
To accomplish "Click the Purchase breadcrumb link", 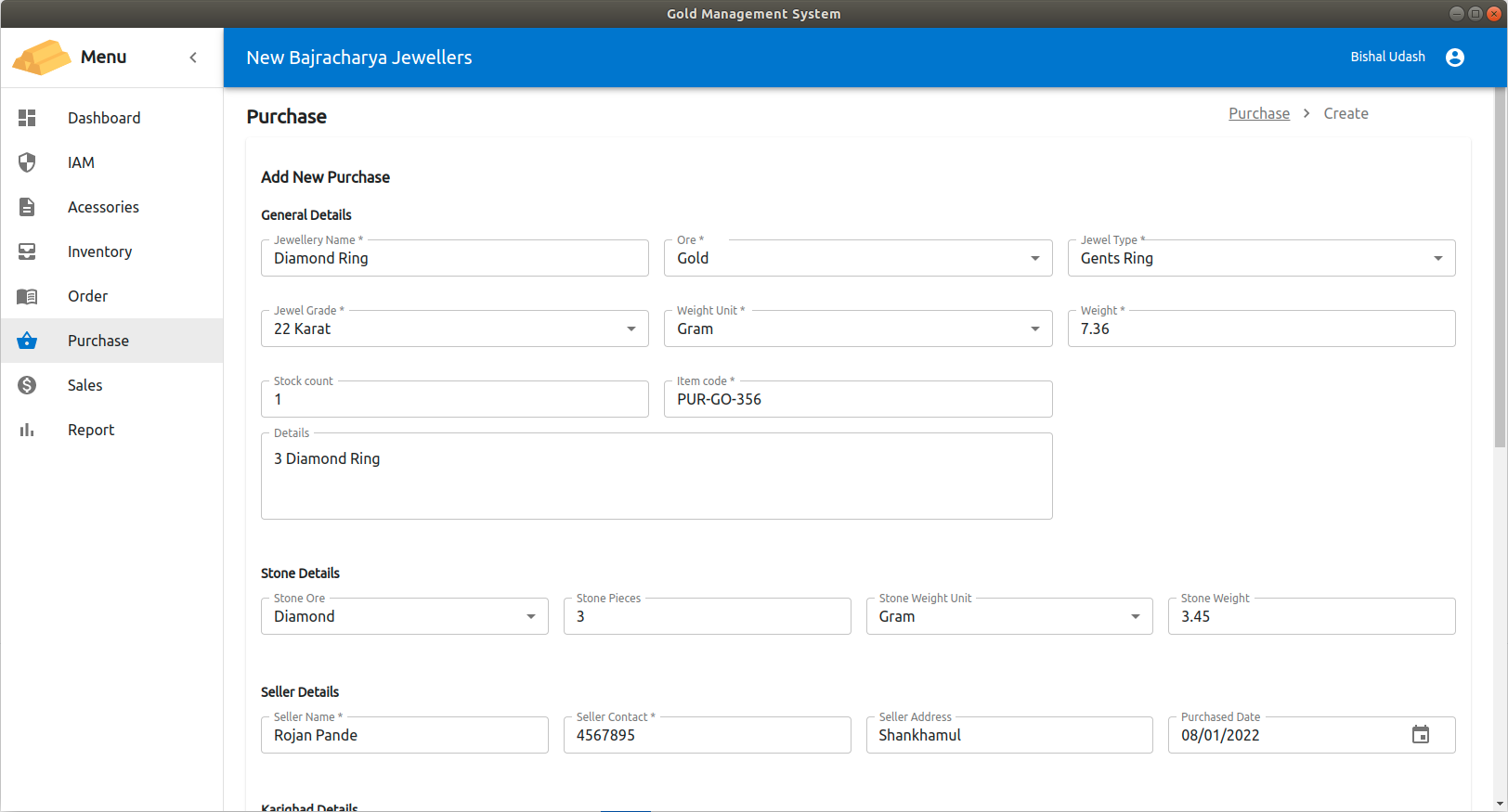I will coord(1259,113).
